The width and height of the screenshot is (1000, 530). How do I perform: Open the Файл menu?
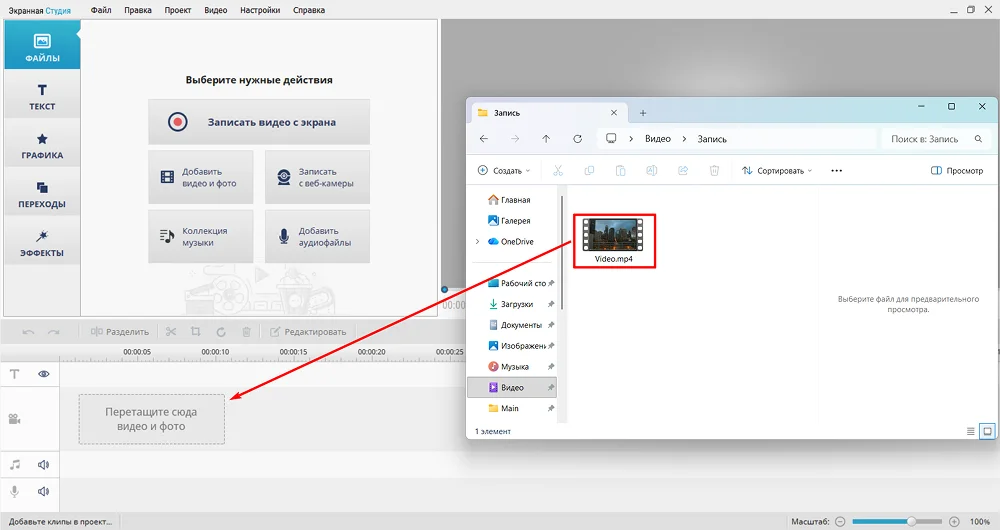(x=101, y=10)
